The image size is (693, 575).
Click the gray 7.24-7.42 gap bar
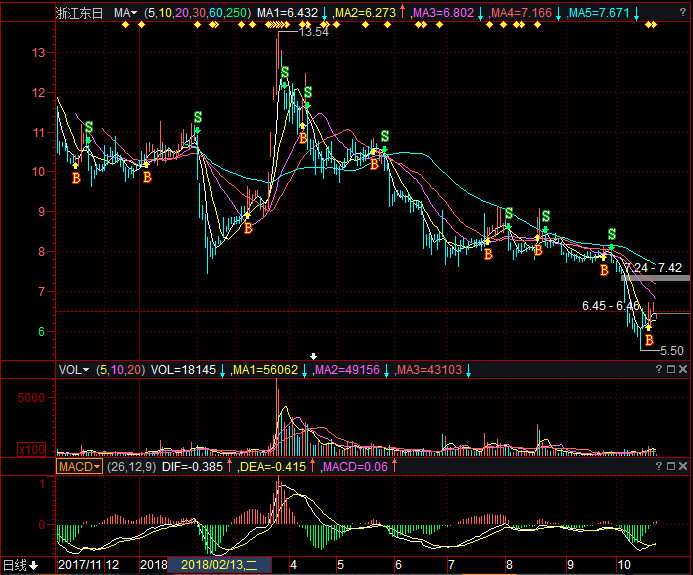click(x=655, y=278)
